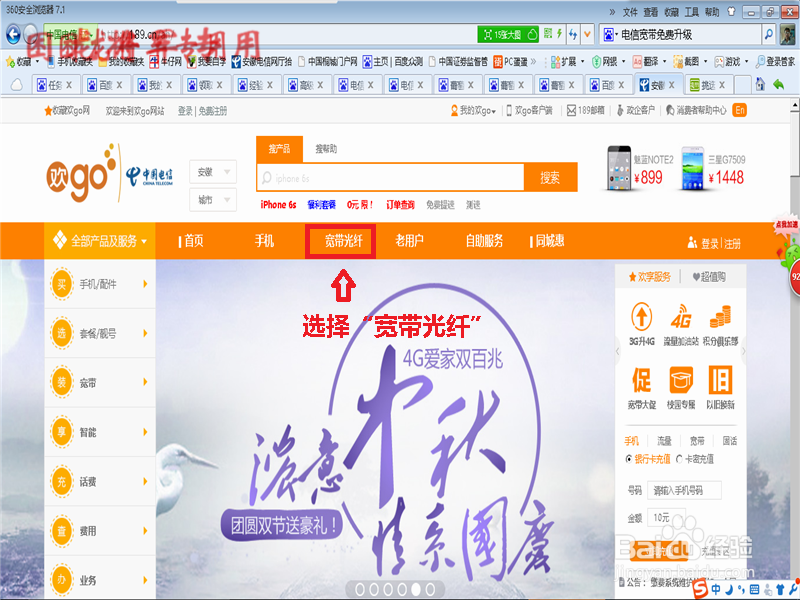Select the 卡密充值 radio option

point(679,459)
